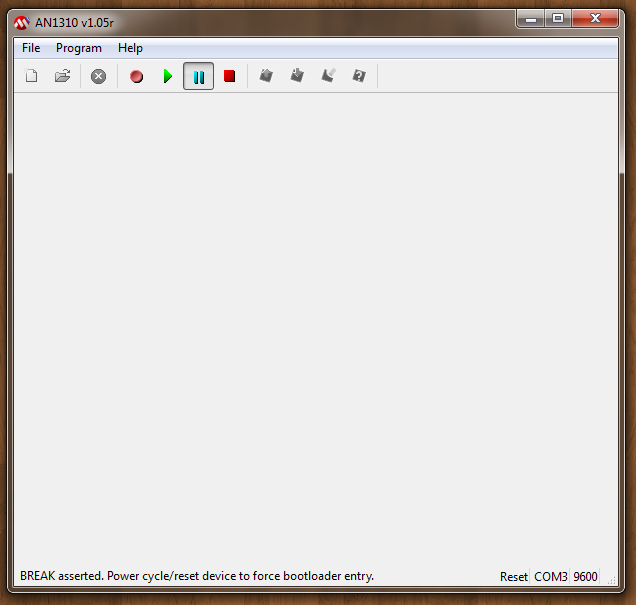Click the Erase device chip icon
The height and width of the screenshot is (605, 636).
(x=266, y=75)
